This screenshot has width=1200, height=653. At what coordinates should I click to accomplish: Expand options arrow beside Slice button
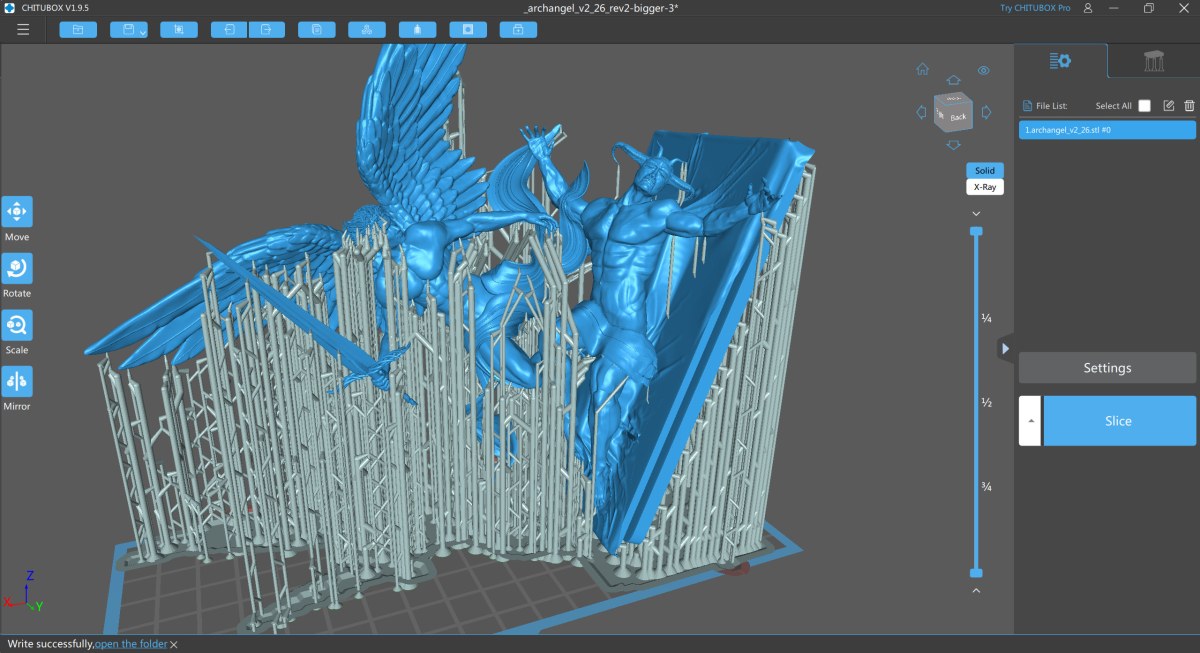(x=1029, y=421)
